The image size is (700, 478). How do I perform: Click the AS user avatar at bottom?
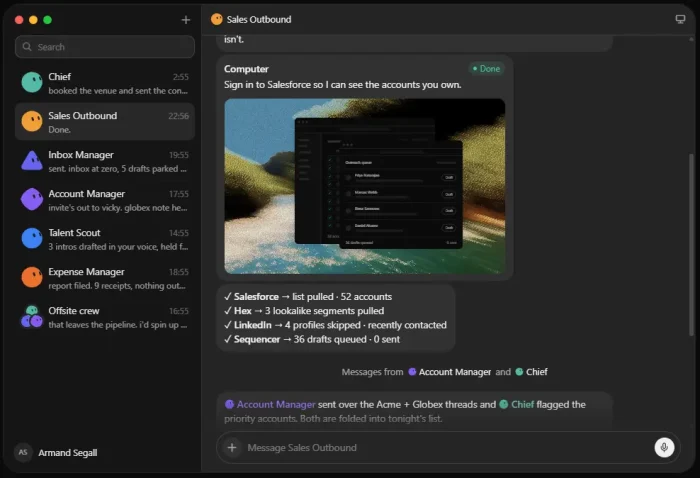(x=23, y=452)
